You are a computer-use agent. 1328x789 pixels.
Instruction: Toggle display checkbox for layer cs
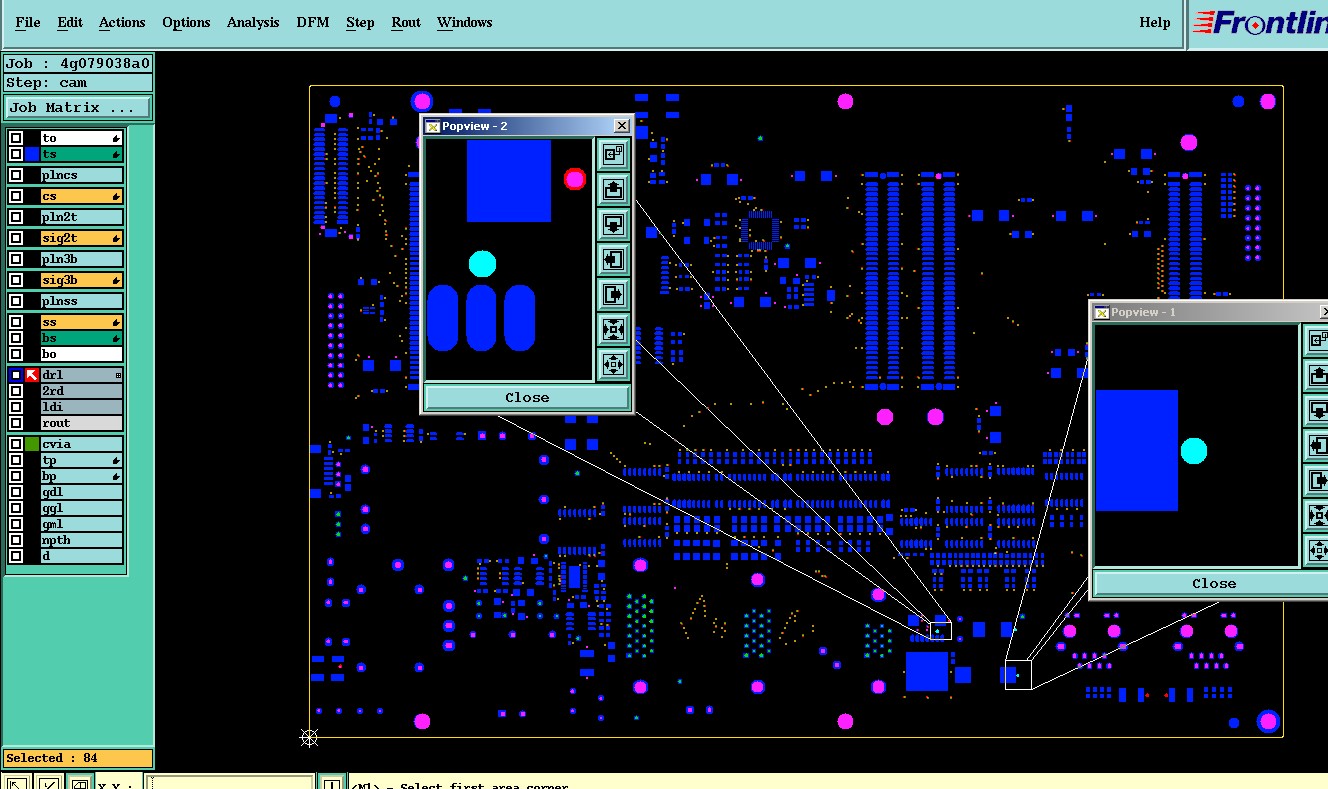(x=16, y=196)
